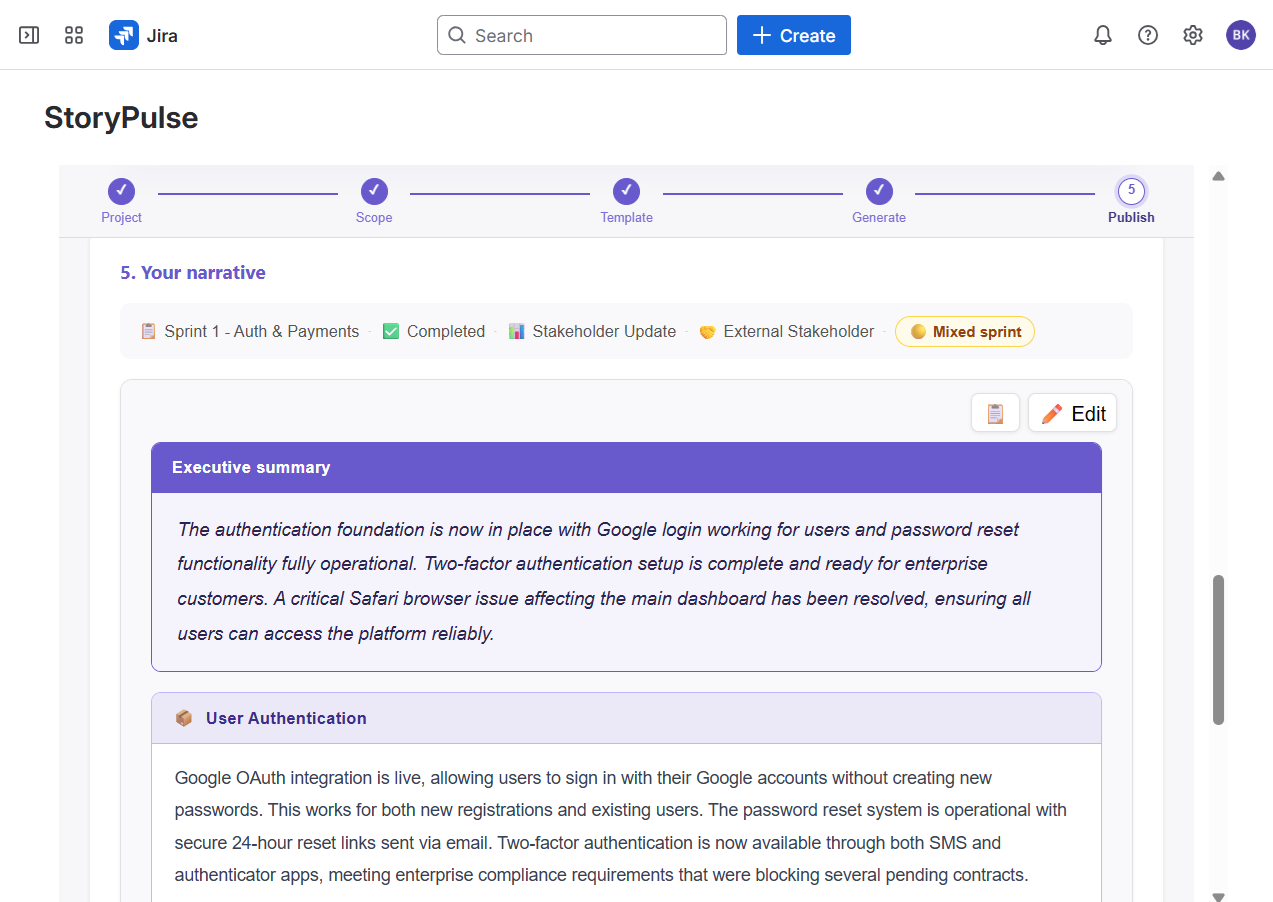Click the executive summary italic paragraph
The height and width of the screenshot is (902, 1273).
coord(604,581)
